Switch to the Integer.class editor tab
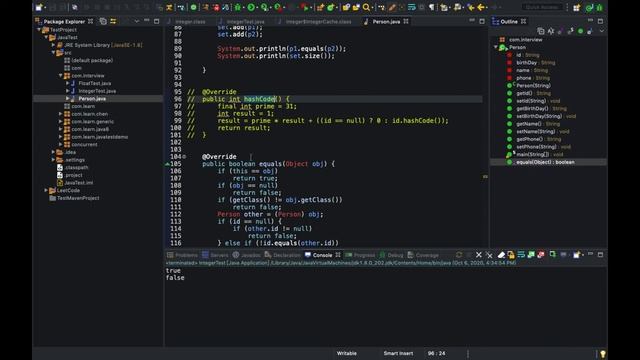 pyautogui.click(x=190, y=22)
